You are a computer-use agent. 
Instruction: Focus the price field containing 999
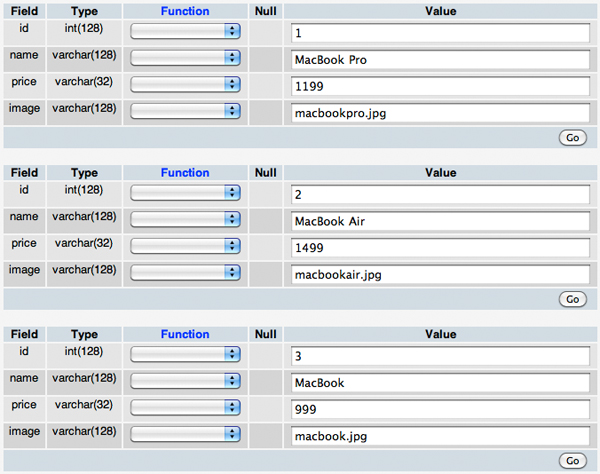440,409
